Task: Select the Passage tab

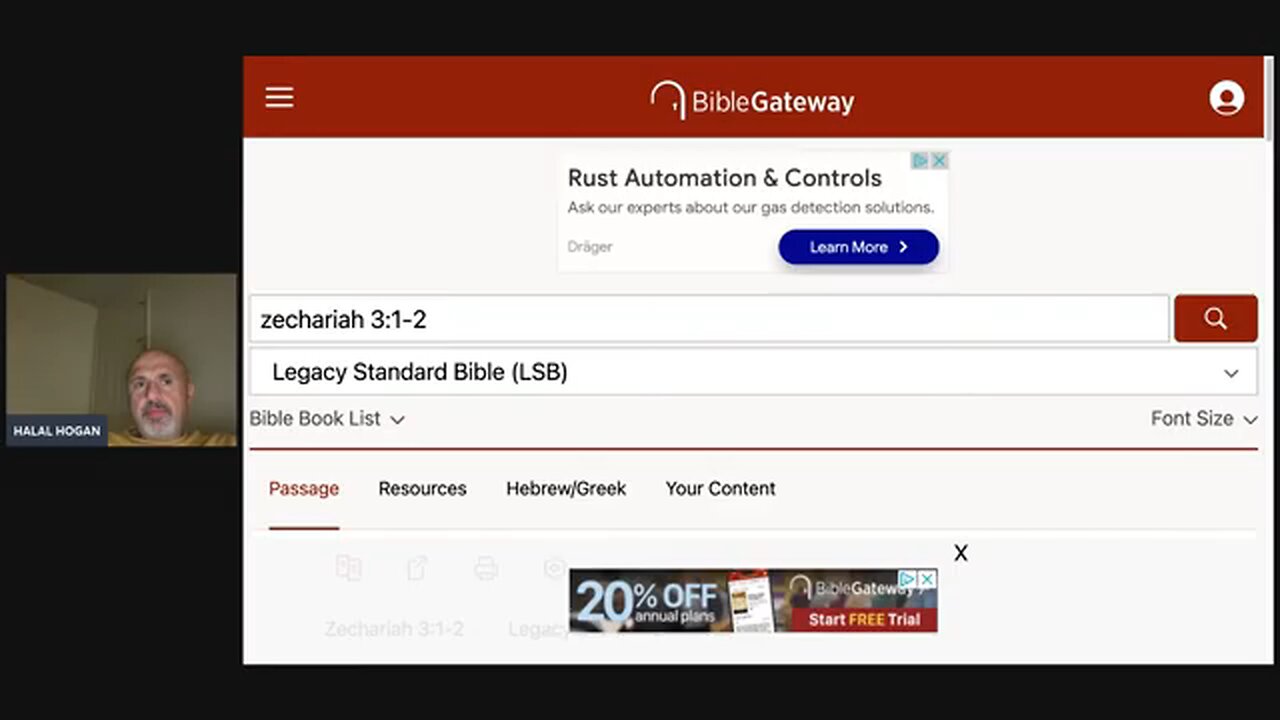Action: click(x=304, y=489)
